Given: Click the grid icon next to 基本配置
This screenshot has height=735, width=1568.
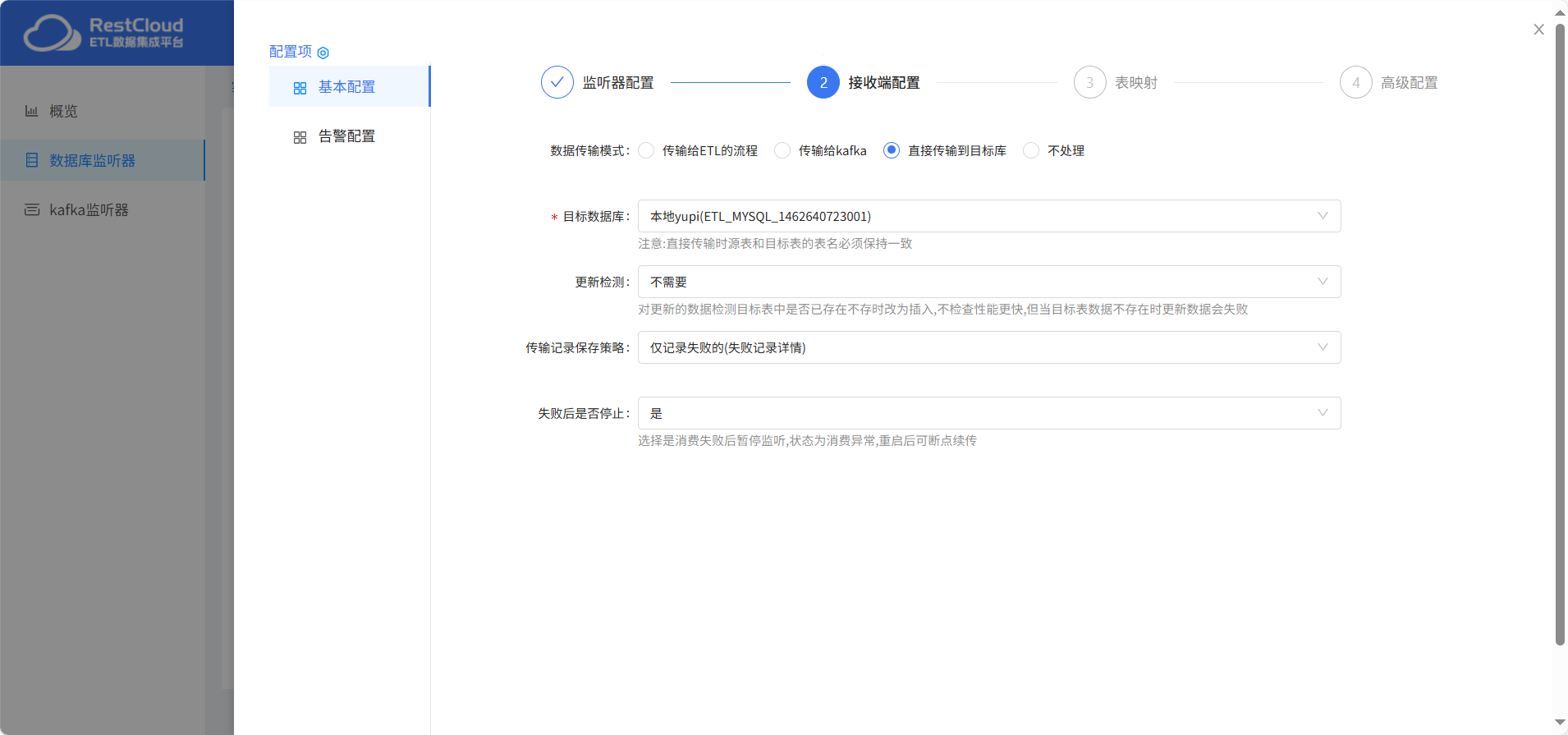Looking at the screenshot, I should [x=300, y=88].
